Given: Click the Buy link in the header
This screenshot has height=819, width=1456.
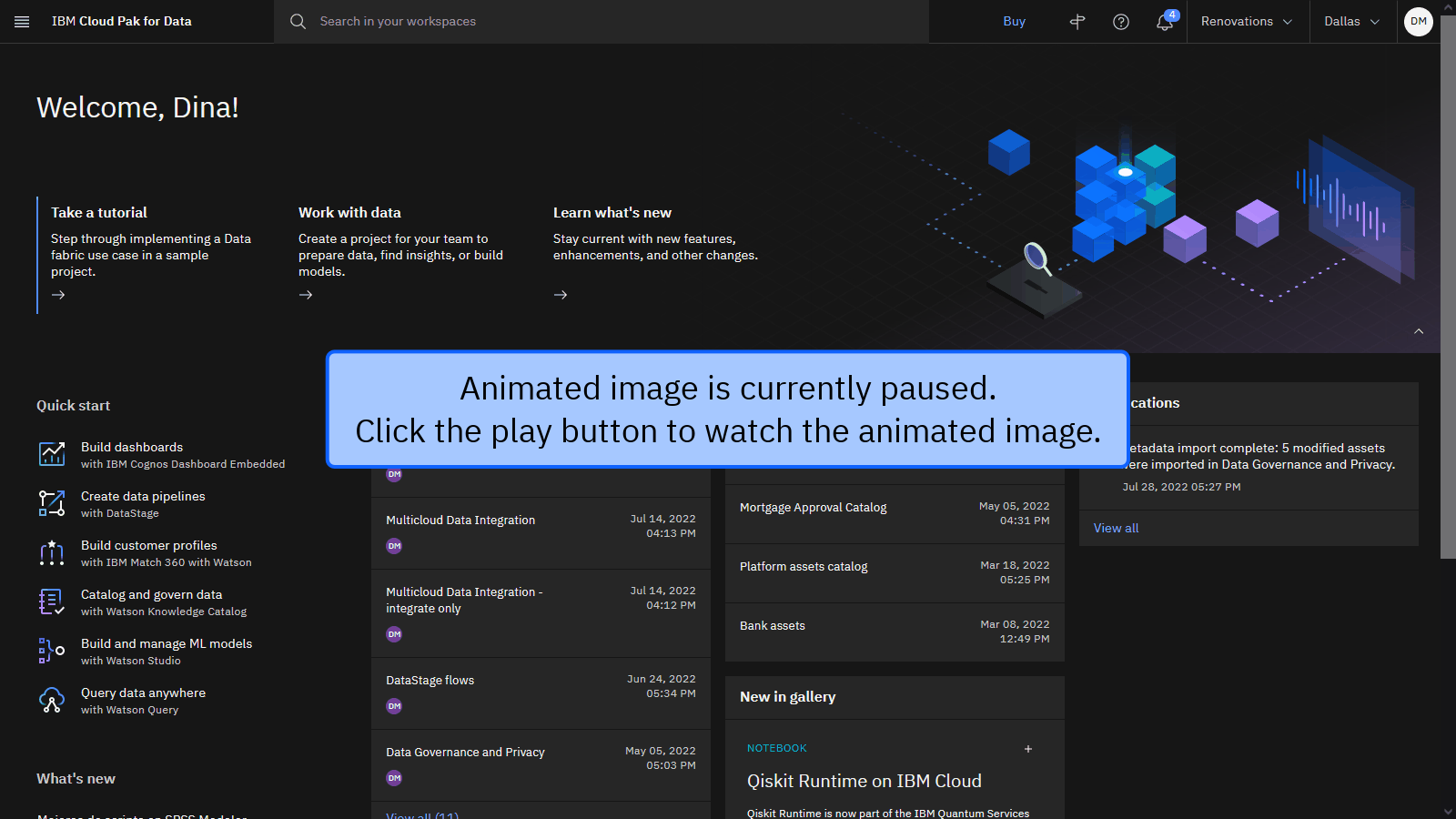Looking at the screenshot, I should click(1014, 22).
